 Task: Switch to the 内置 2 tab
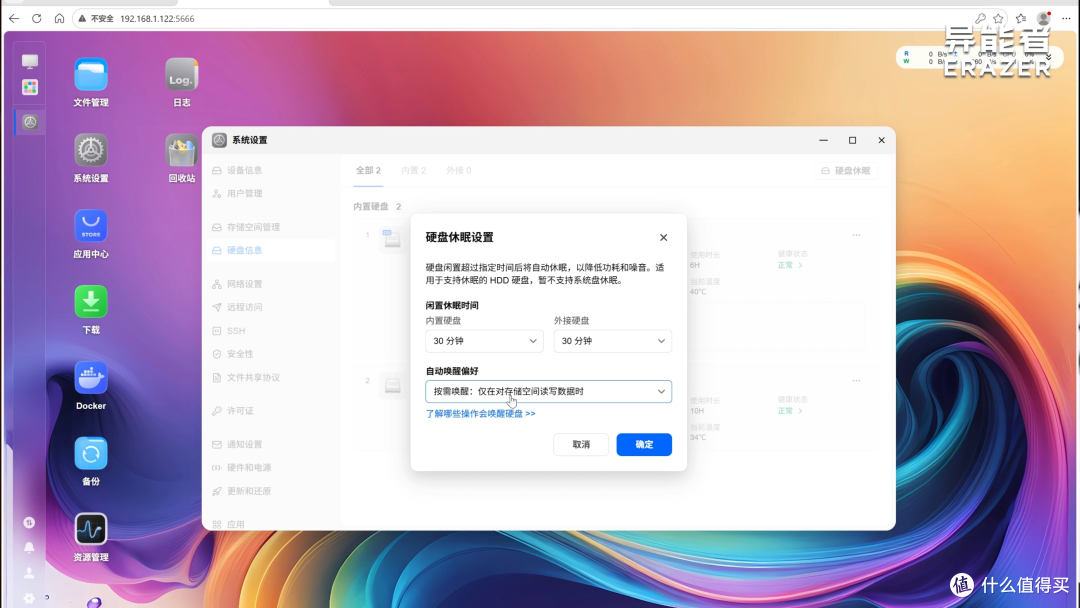413,170
